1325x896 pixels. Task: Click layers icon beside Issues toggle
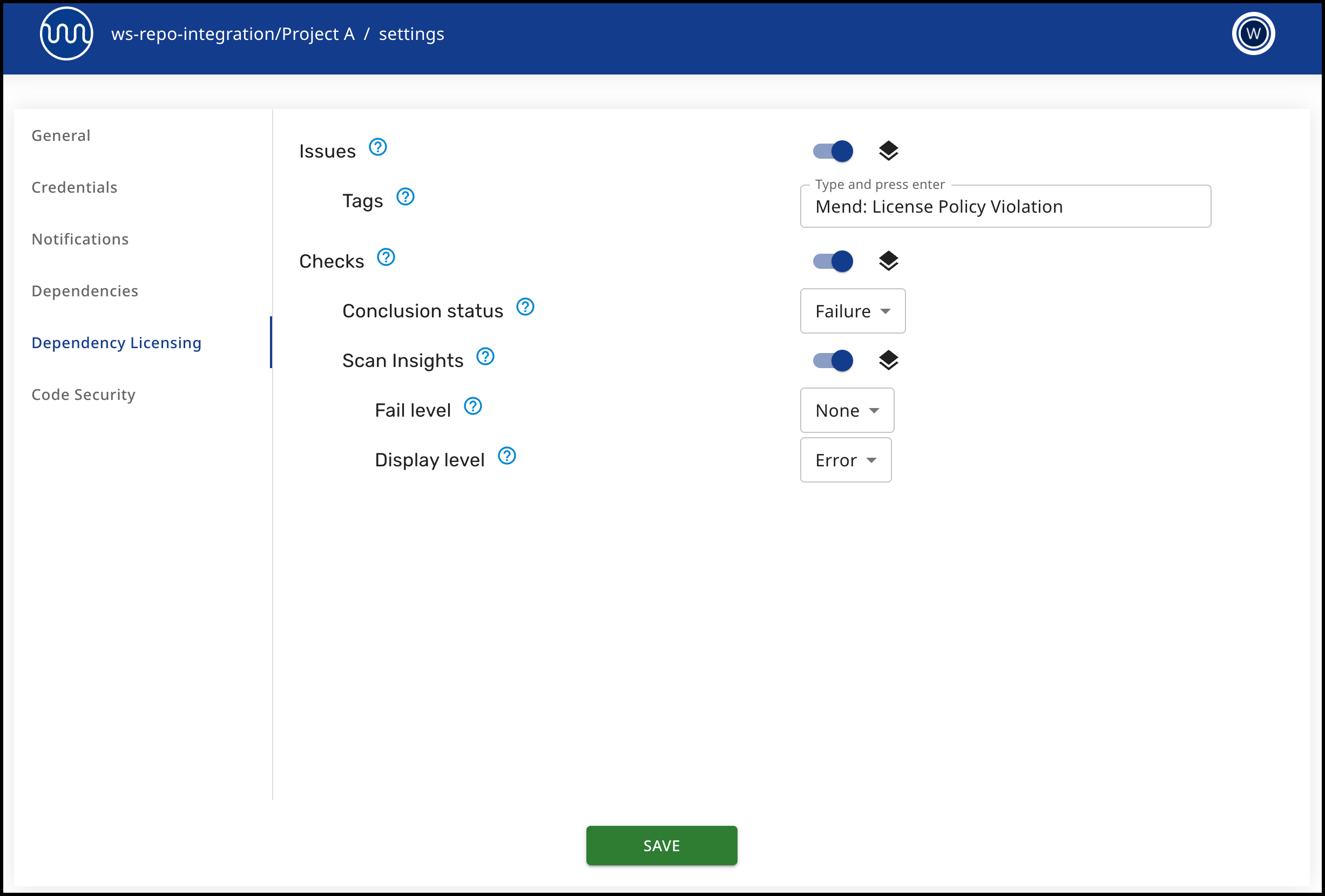(888, 151)
